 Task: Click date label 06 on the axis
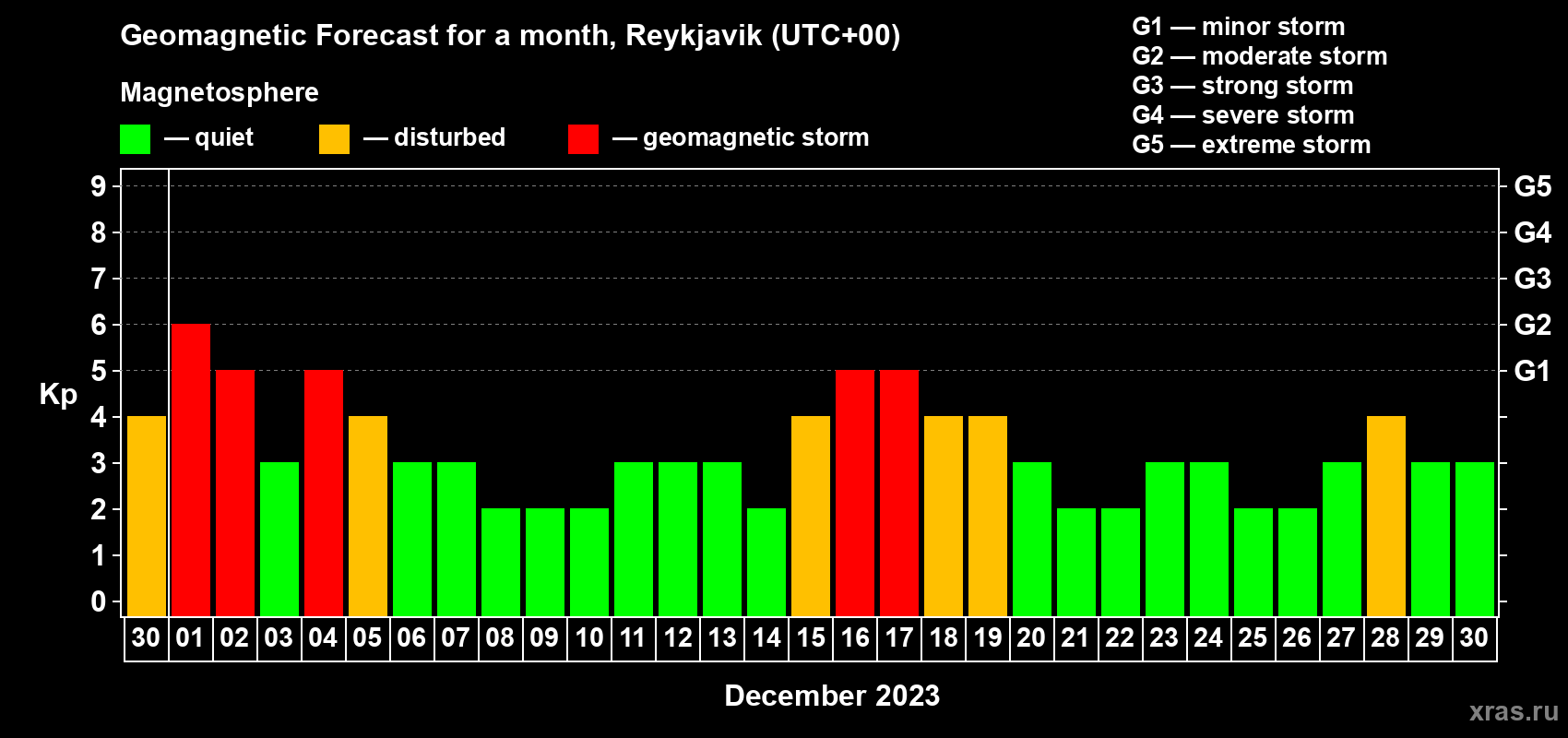coord(411,637)
